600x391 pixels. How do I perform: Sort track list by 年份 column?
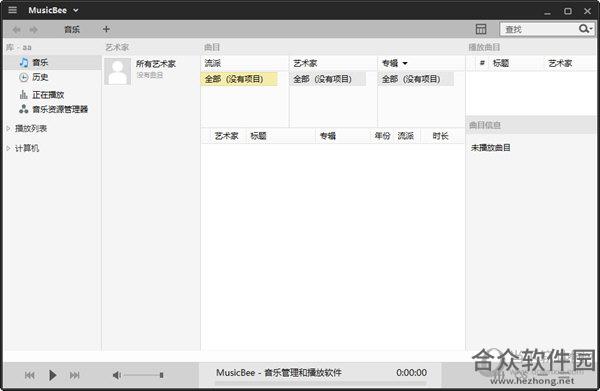tap(382, 136)
